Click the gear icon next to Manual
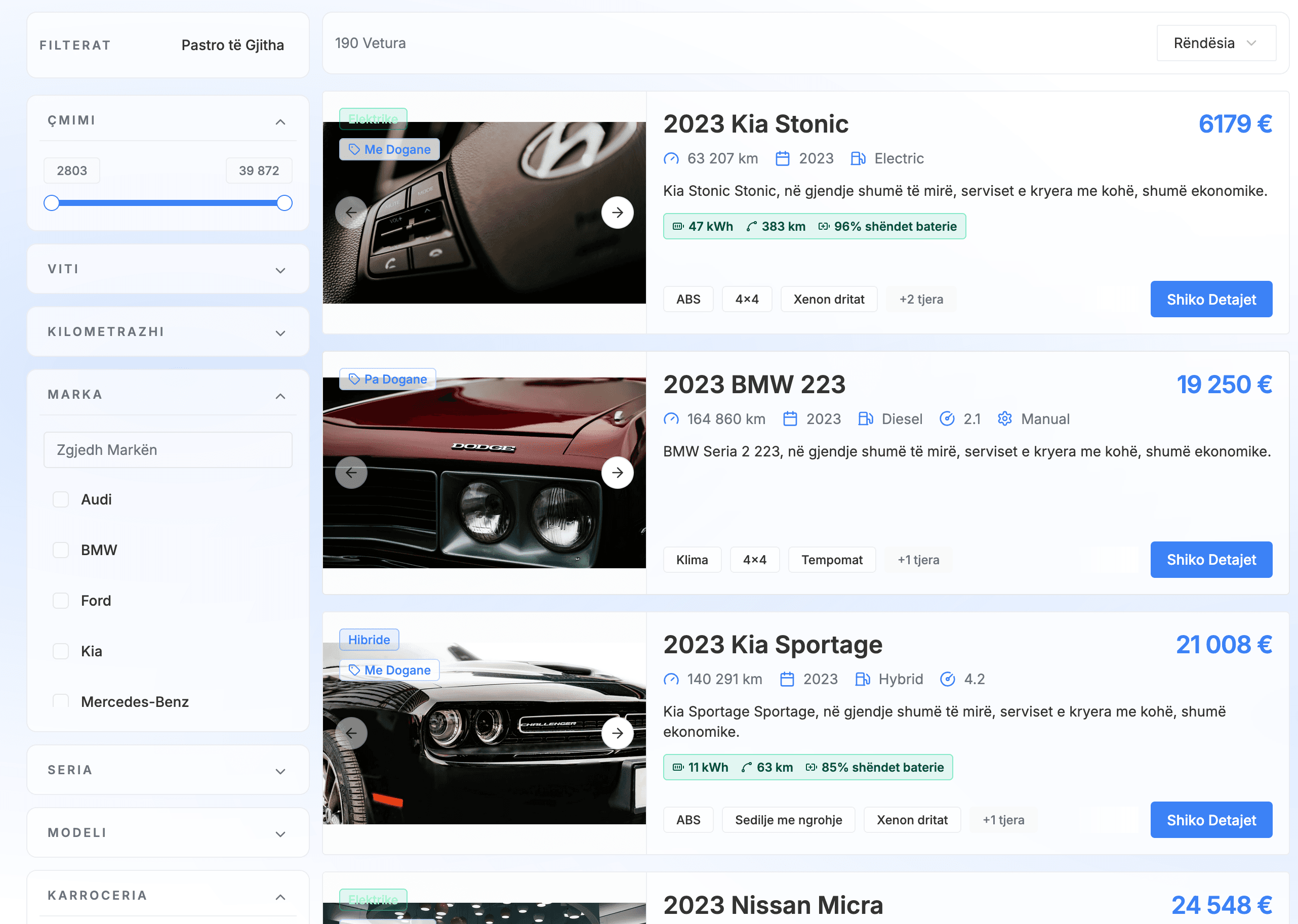1298x924 pixels. 1004,419
